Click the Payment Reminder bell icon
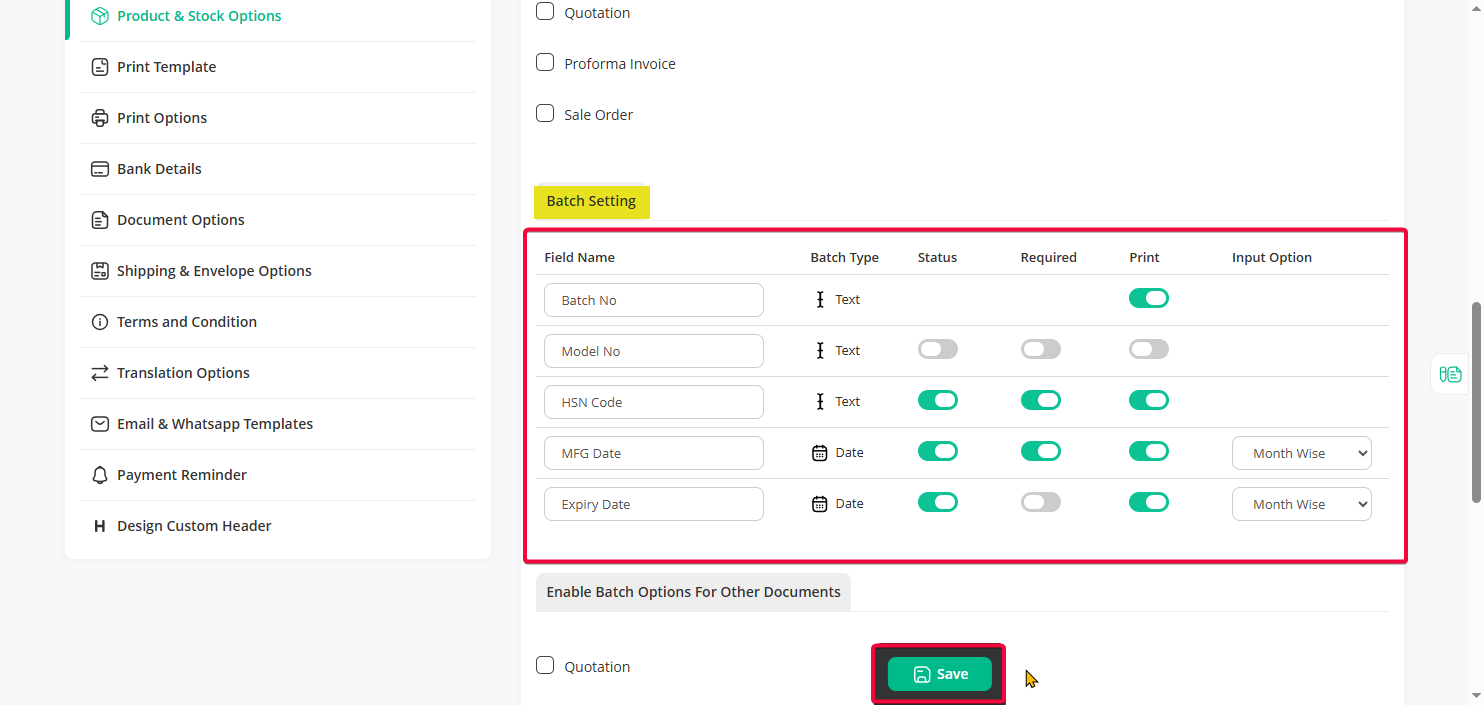Viewport: 1484px width, 705px height. pos(99,475)
